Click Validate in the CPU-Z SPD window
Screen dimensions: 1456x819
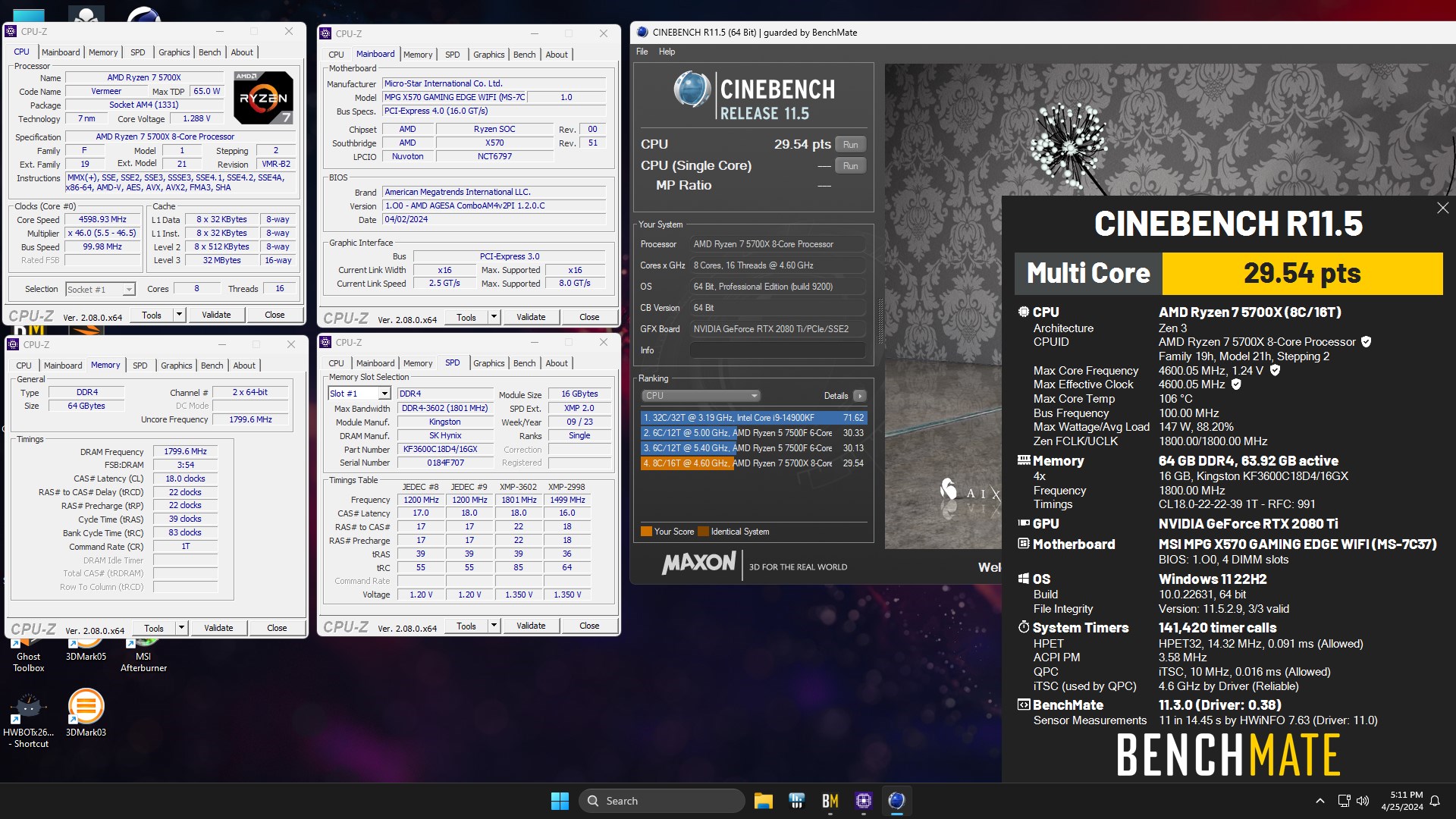(x=531, y=626)
